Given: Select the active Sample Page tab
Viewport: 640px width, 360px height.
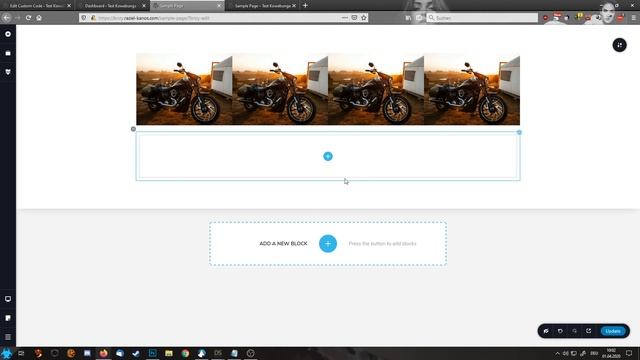Looking at the screenshot, I should pyautogui.click(x=187, y=6).
